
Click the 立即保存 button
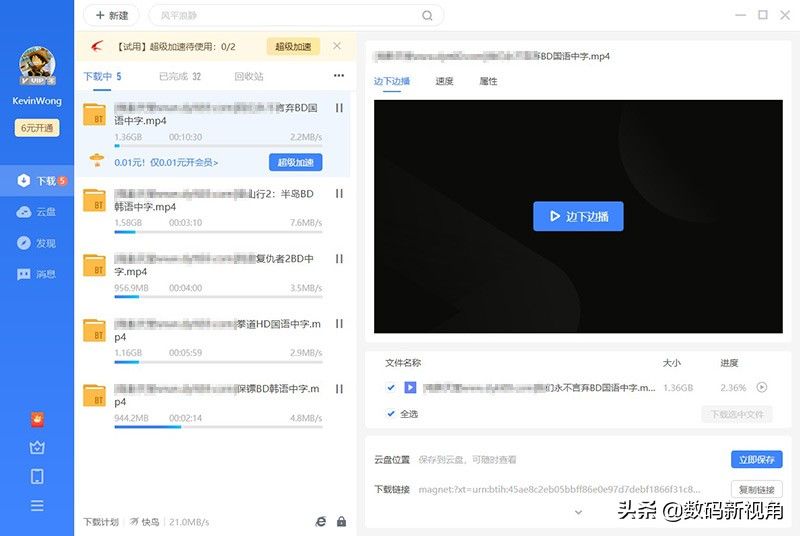(x=757, y=460)
